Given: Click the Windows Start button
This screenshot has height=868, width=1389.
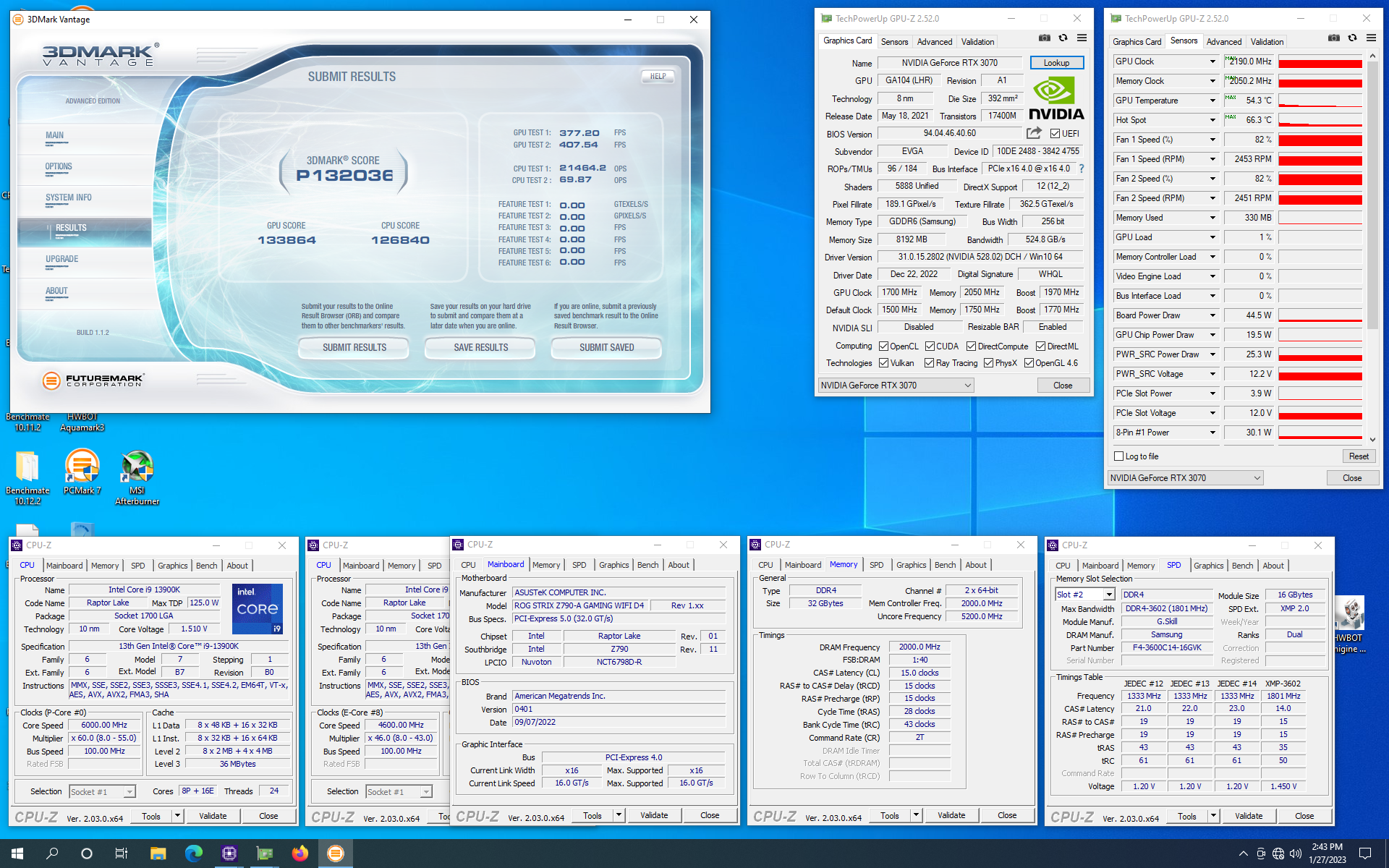Looking at the screenshot, I should (x=17, y=854).
